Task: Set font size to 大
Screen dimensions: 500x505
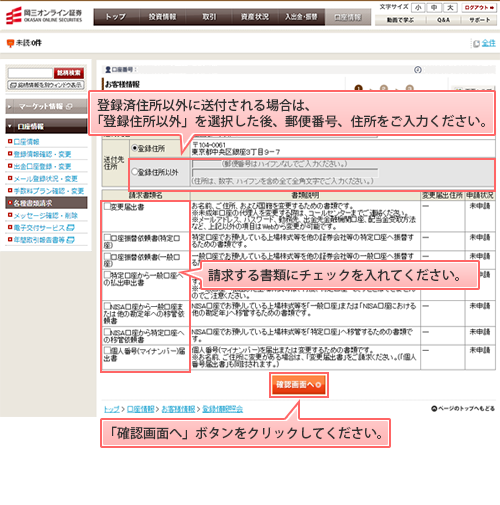Action: tap(450, 8)
